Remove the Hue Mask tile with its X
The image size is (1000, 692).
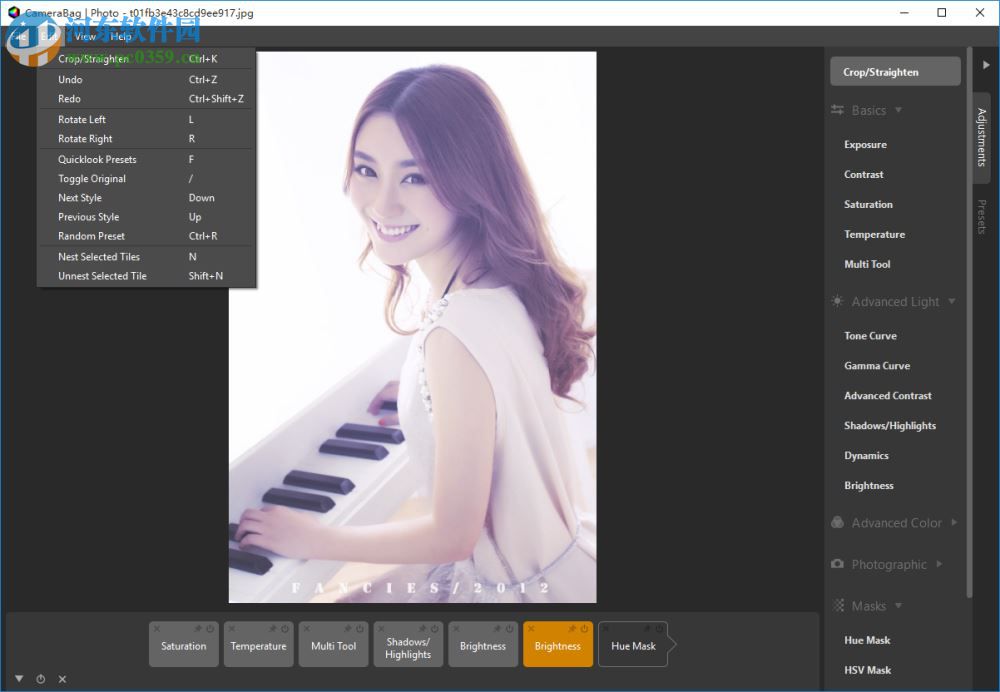coord(606,628)
